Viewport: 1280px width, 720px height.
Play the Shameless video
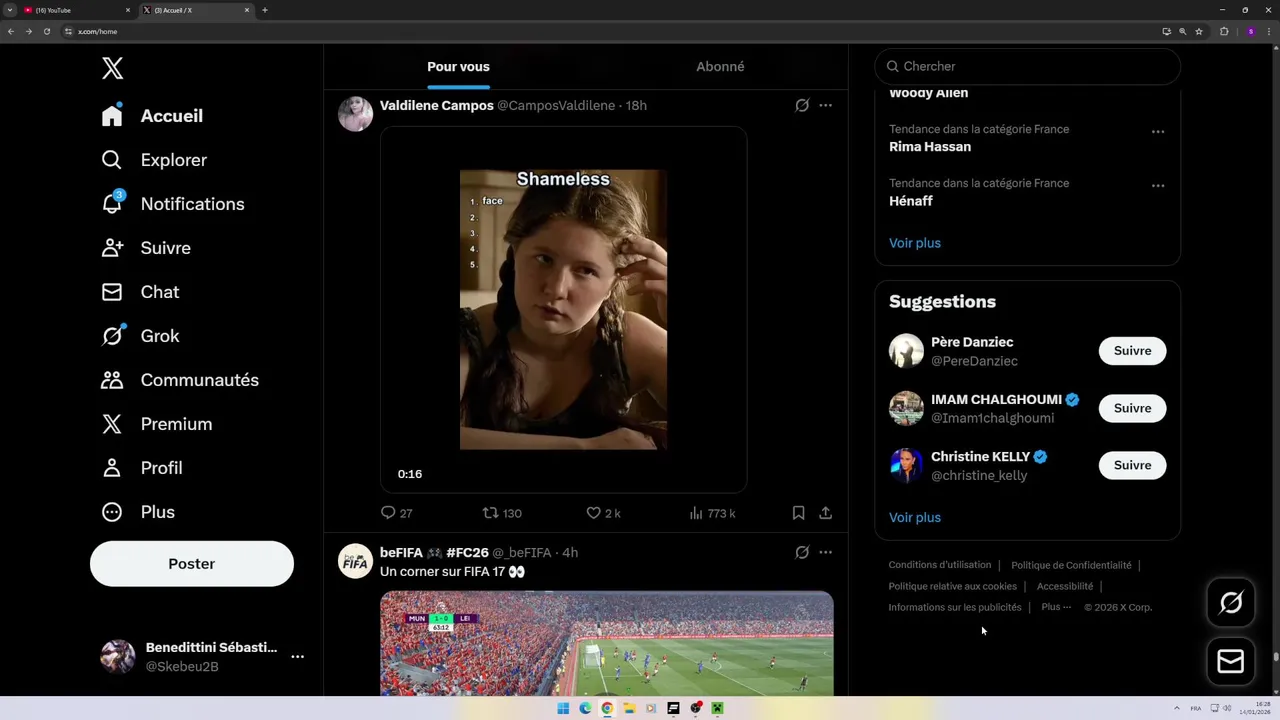563,310
